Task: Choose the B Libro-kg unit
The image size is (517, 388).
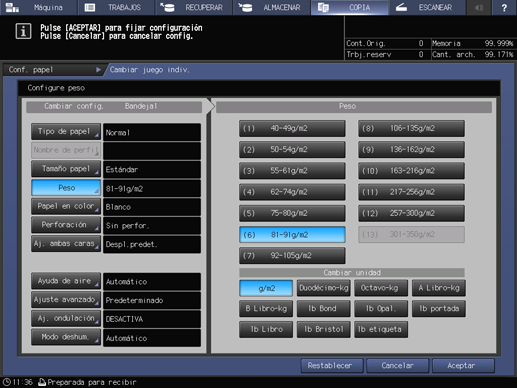Action: 266,309
